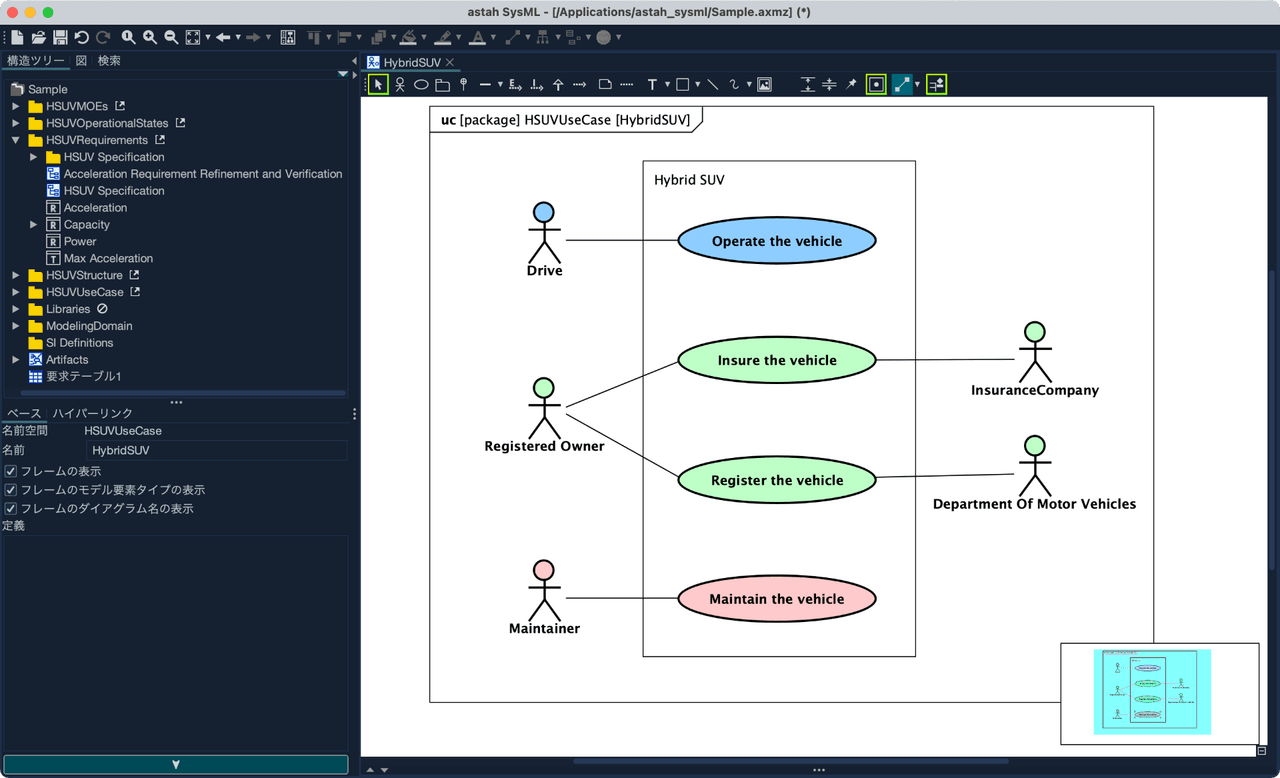Zoom out of the diagram
Image resolution: width=1280 pixels, height=778 pixels.
click(x=171, y=37)
